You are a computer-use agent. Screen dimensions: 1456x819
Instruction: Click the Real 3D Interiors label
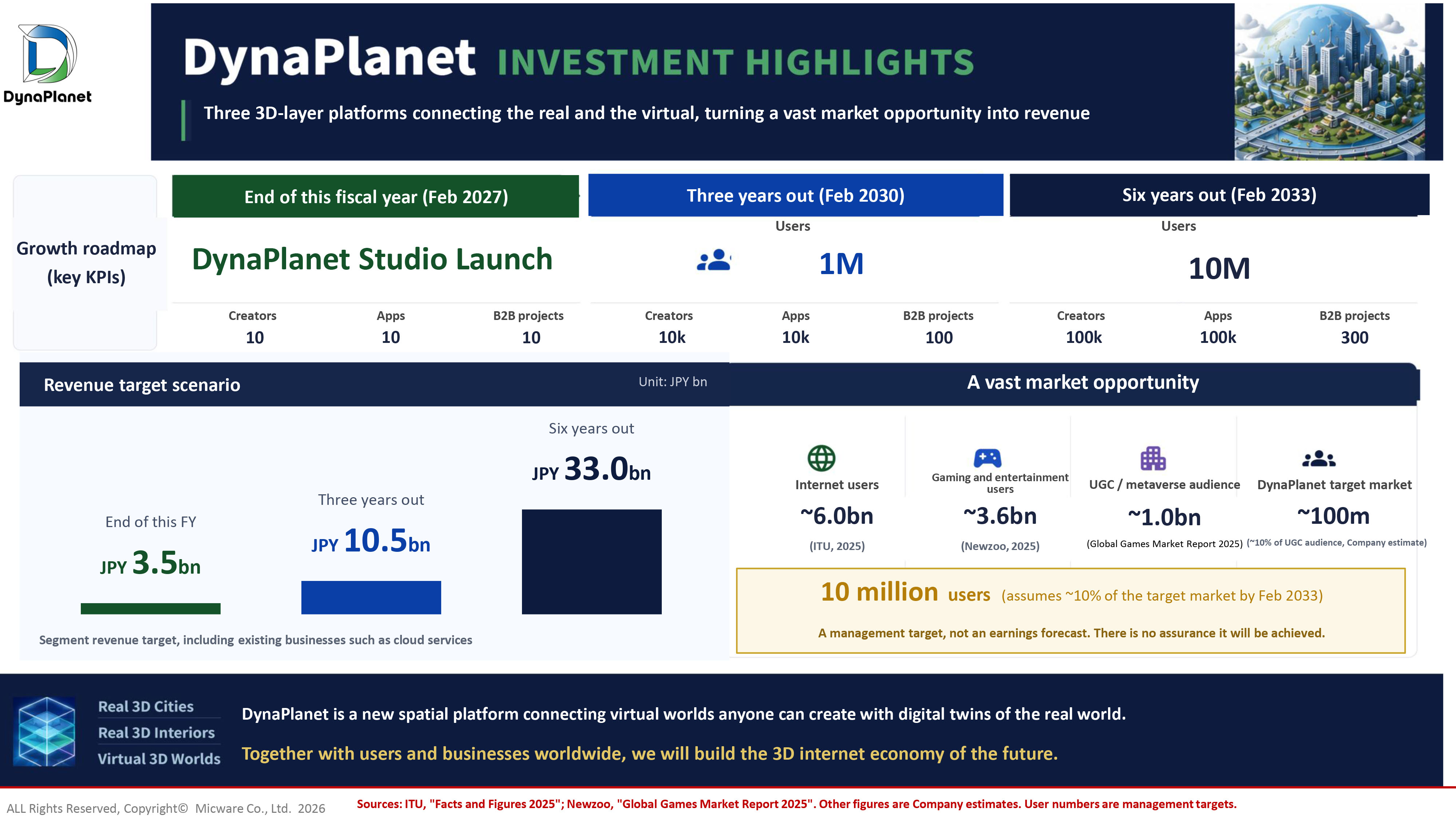157,732
